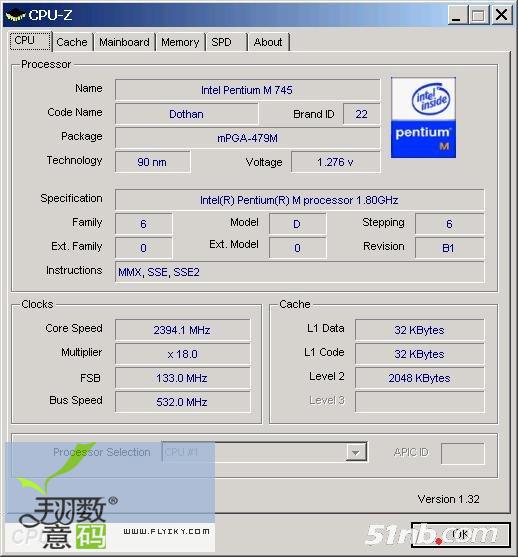Viewport: 518px width, 557px height.
Task: Click the Brand ID value 22
Action: point(361,114)
